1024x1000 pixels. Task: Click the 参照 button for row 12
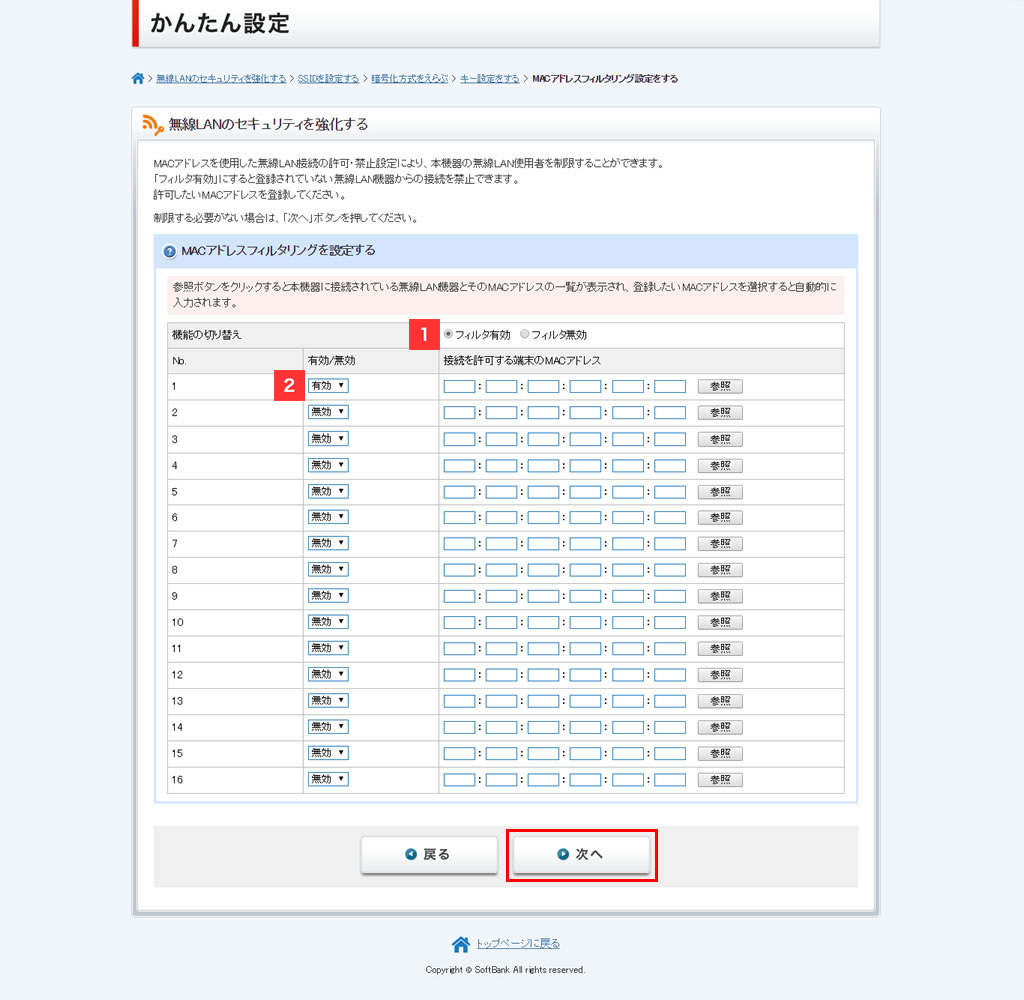click(x=720, y=675)
